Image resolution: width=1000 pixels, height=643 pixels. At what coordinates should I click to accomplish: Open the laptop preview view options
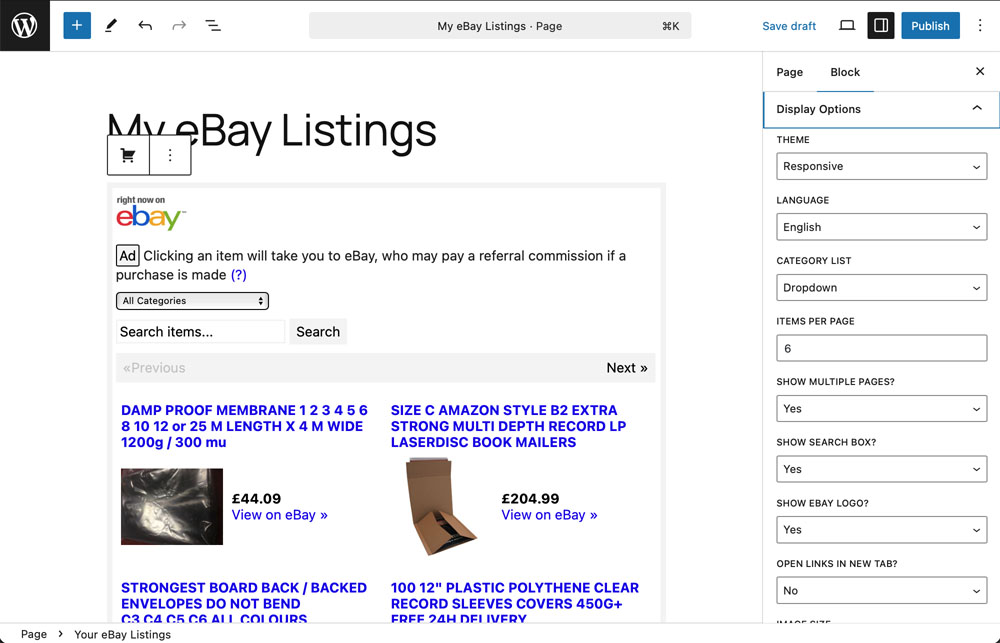point(847,26)
